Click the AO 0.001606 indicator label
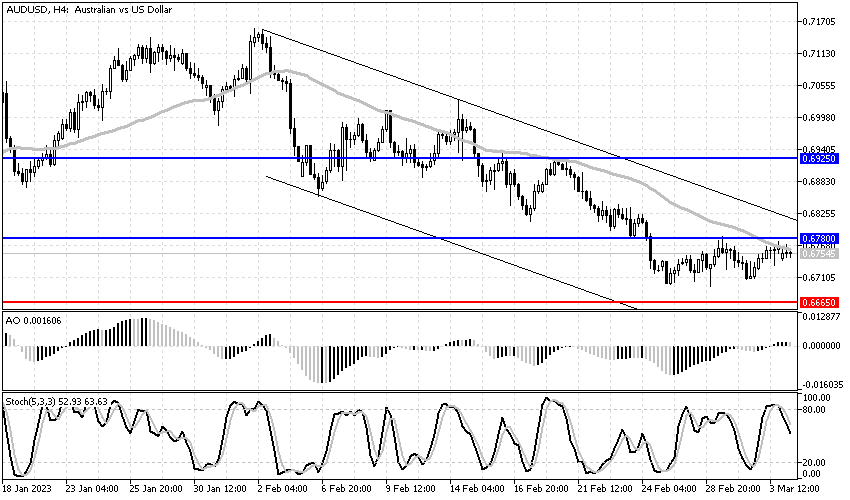 (33, 320)
